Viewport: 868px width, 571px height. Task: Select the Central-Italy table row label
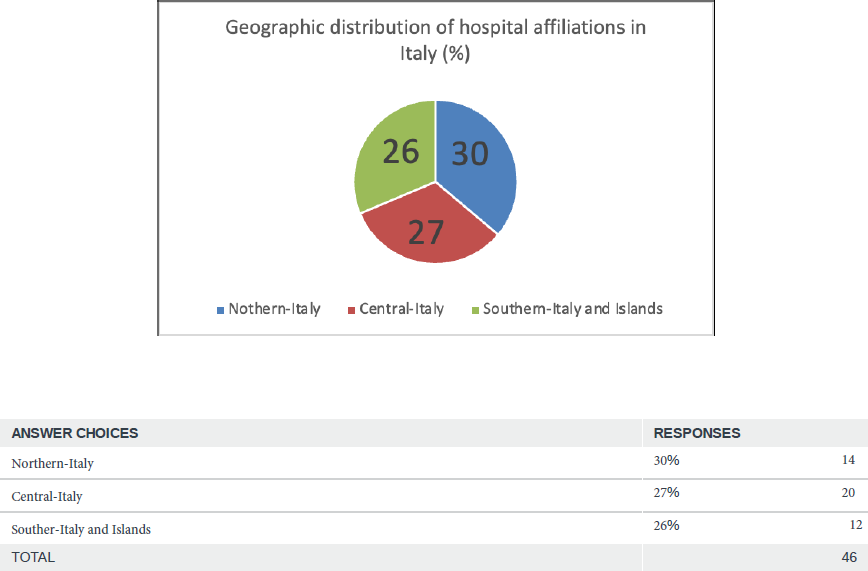pyautogui.click(x=47, y=496)
